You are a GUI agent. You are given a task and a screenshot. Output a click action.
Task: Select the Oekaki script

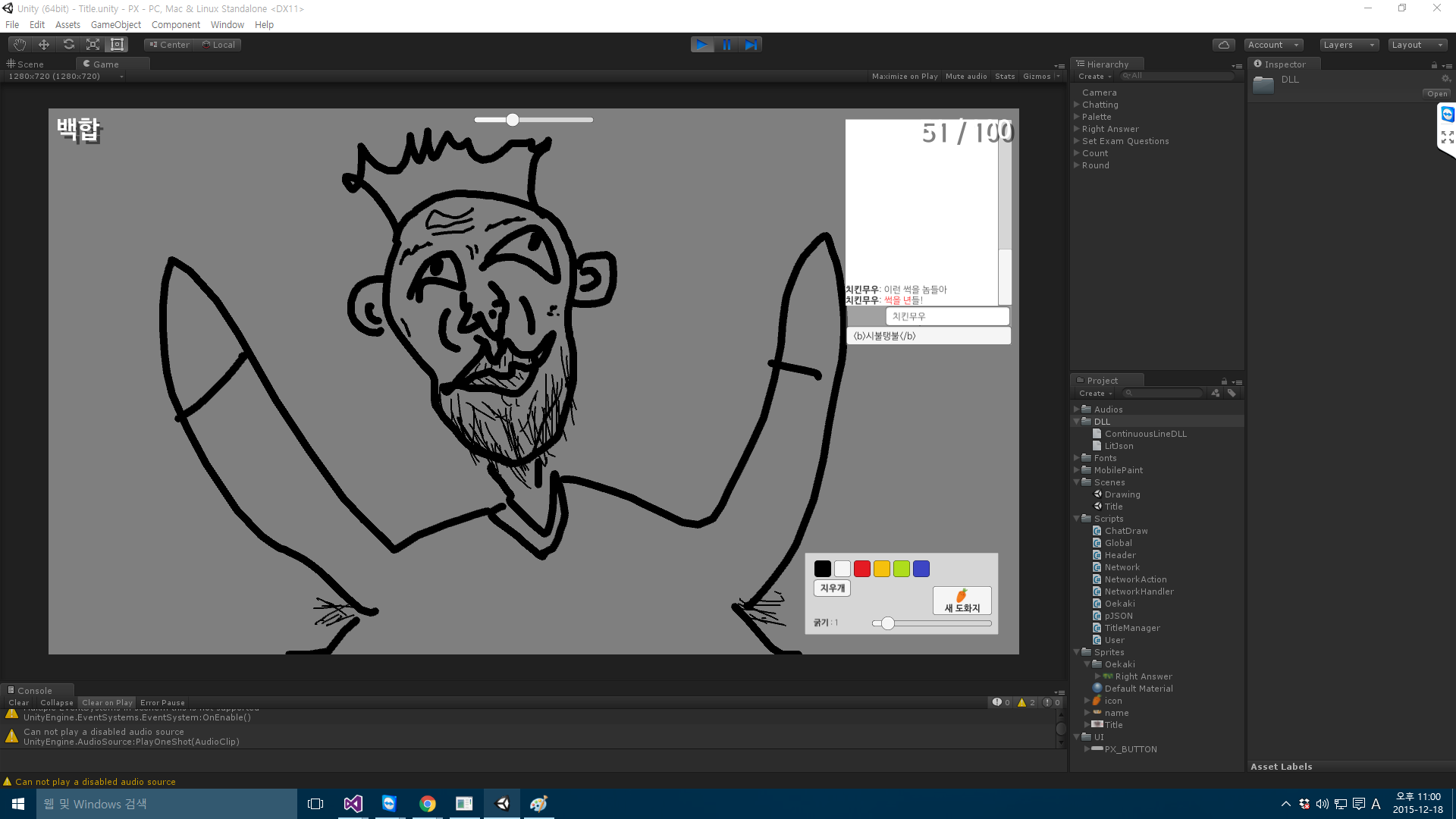click(x=1119, y=604)
